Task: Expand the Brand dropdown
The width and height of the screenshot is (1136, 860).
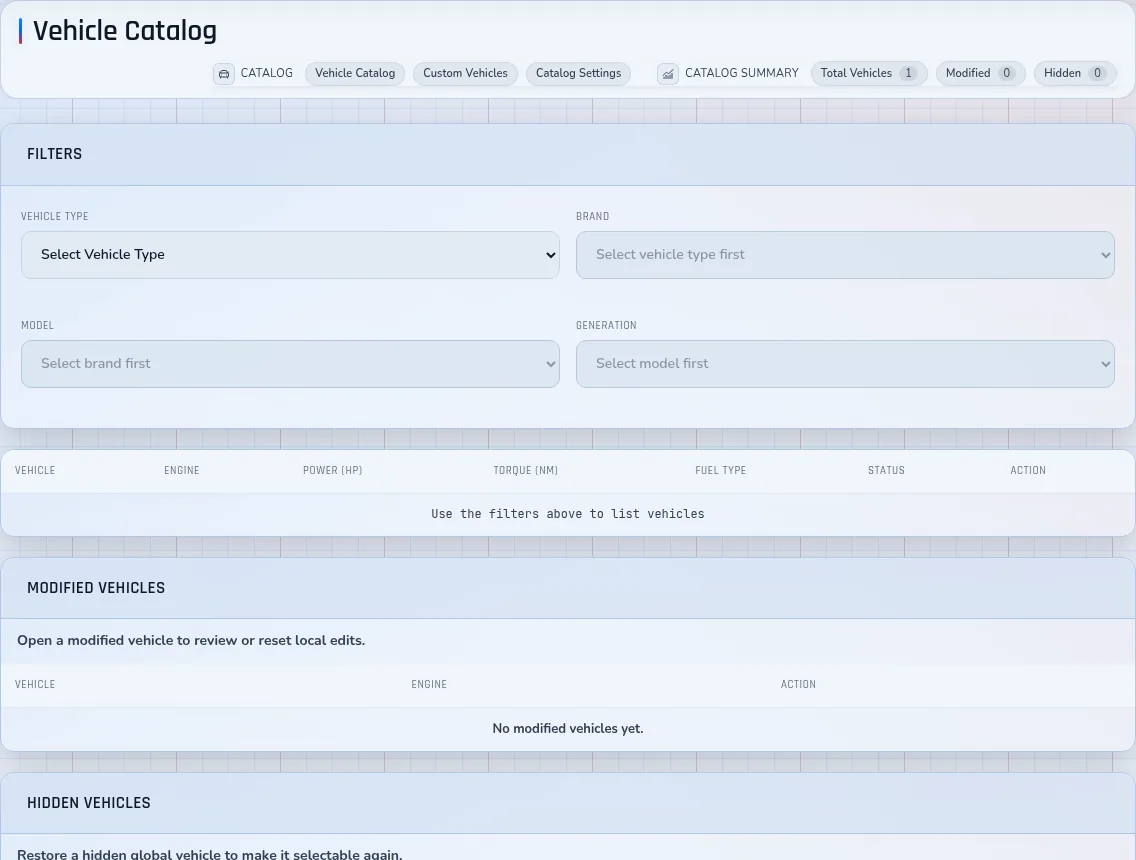Action: [845, 255]
